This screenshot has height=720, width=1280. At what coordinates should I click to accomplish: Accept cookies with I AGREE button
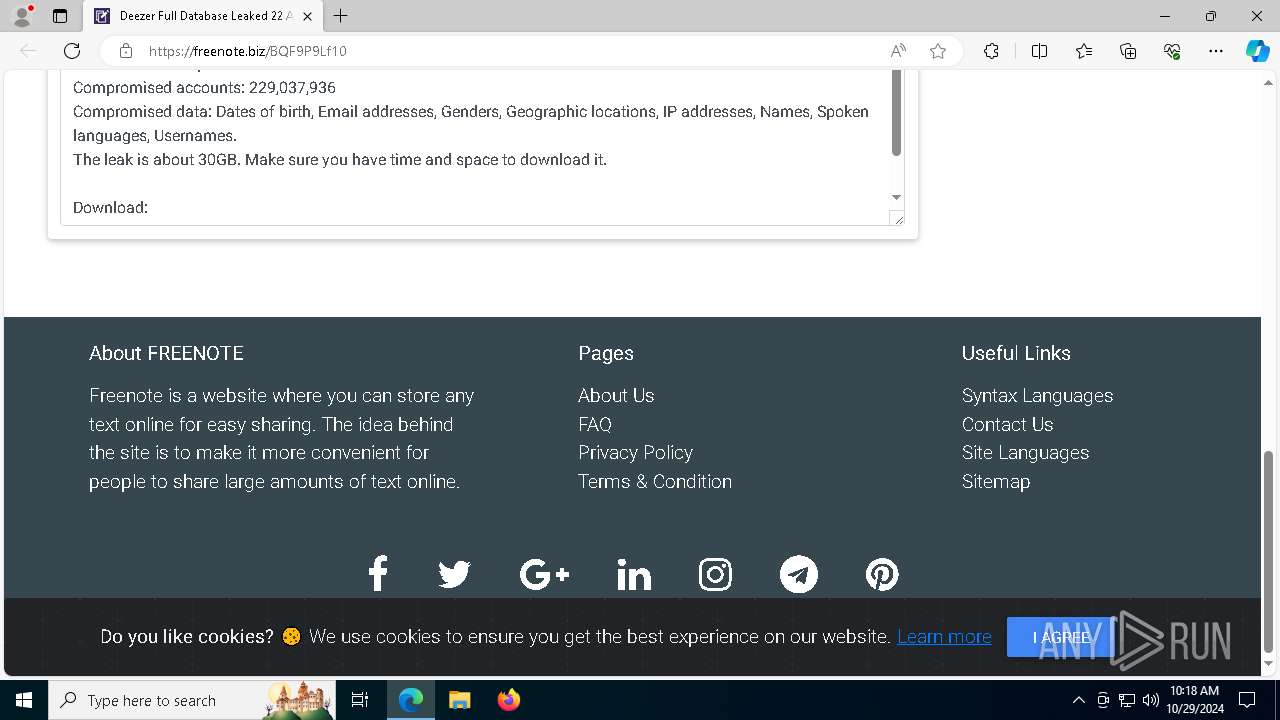1061,637
